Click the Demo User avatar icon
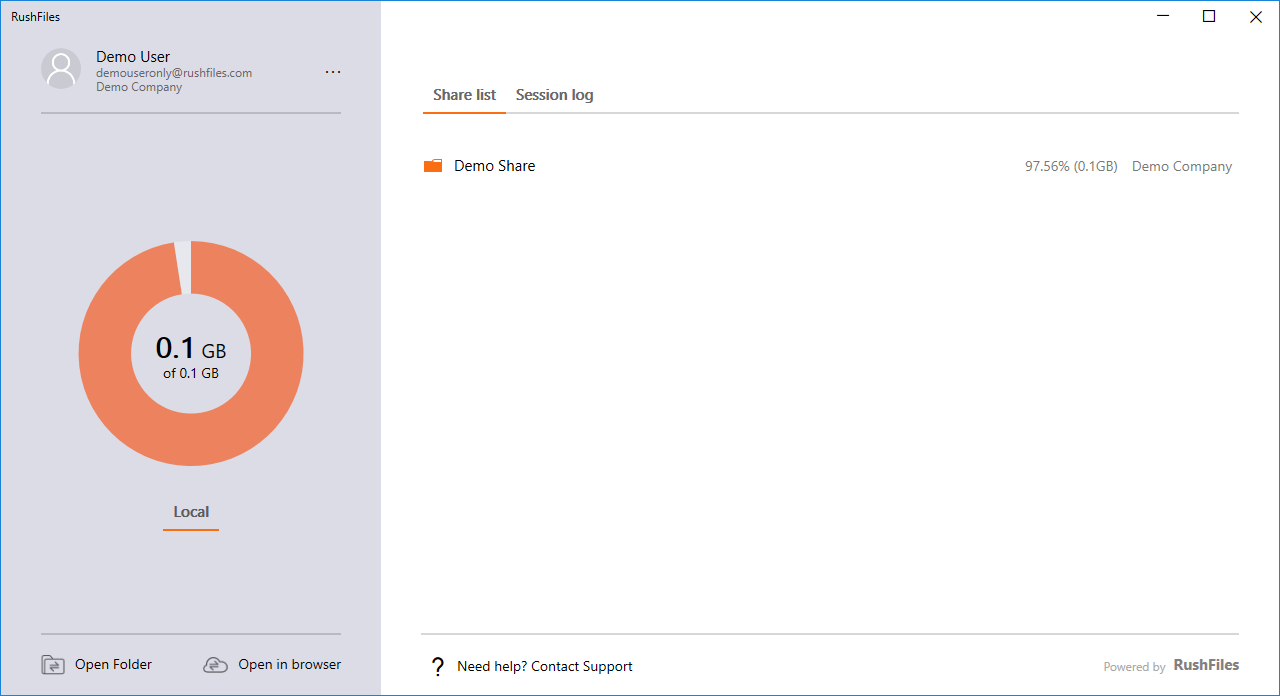The image size is (1280, 696). coord(61,68)
